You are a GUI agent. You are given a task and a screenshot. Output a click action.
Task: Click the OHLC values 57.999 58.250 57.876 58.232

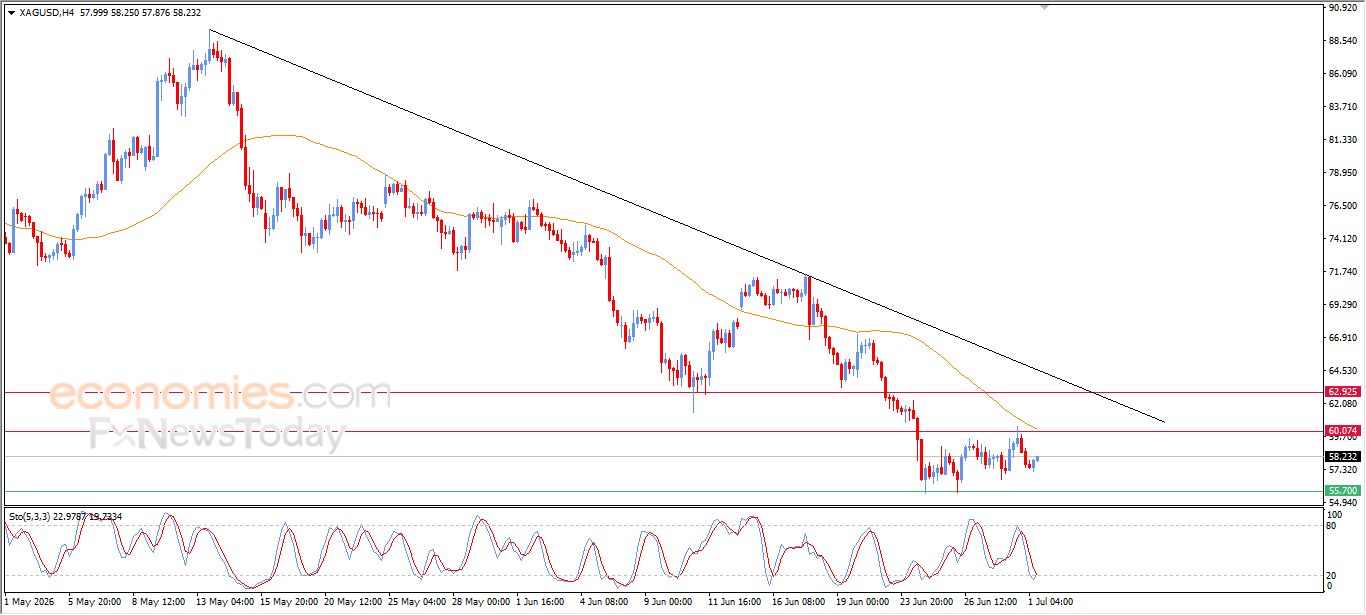(x=138, y=13)
